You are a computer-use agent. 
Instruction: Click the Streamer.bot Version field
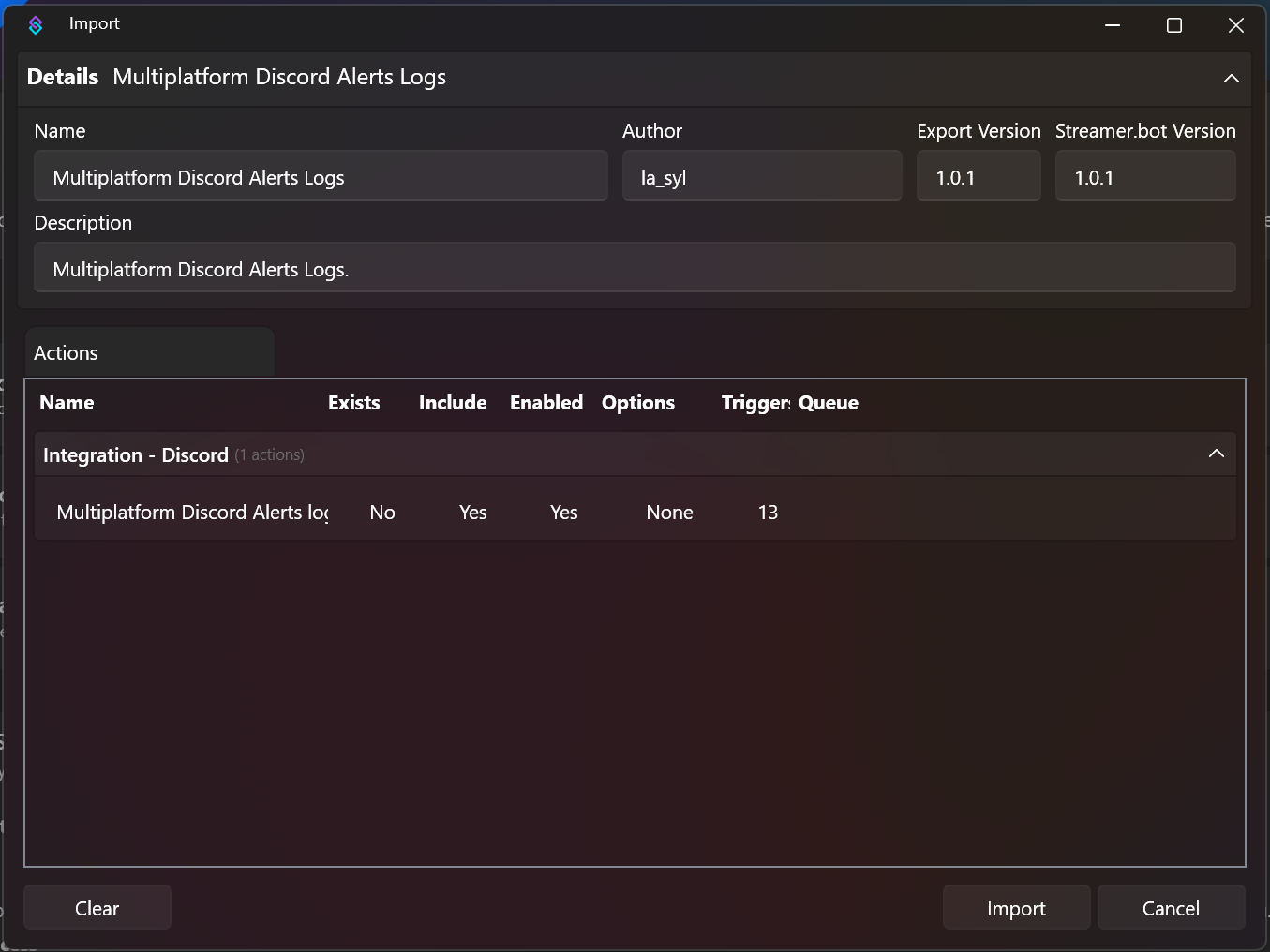(x=1145, y=176)
